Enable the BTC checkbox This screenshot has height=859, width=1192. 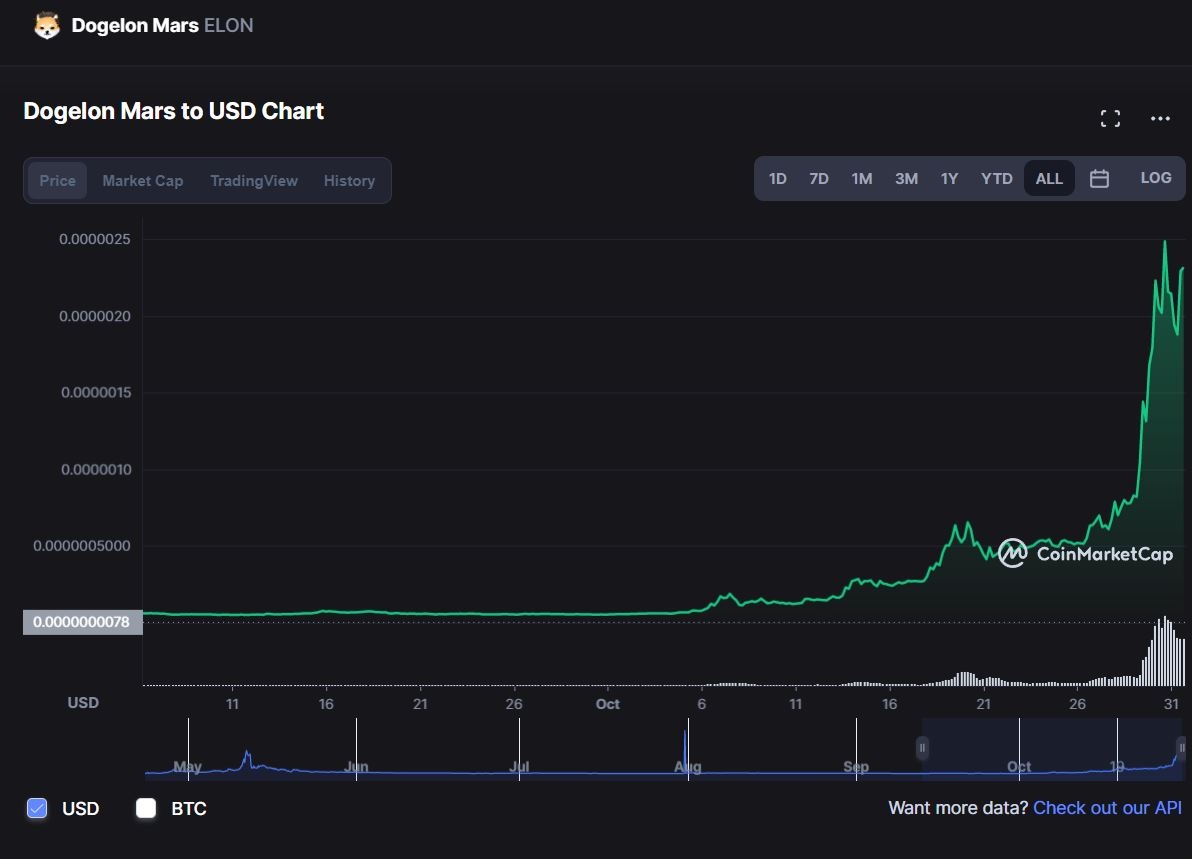point(146,808)
